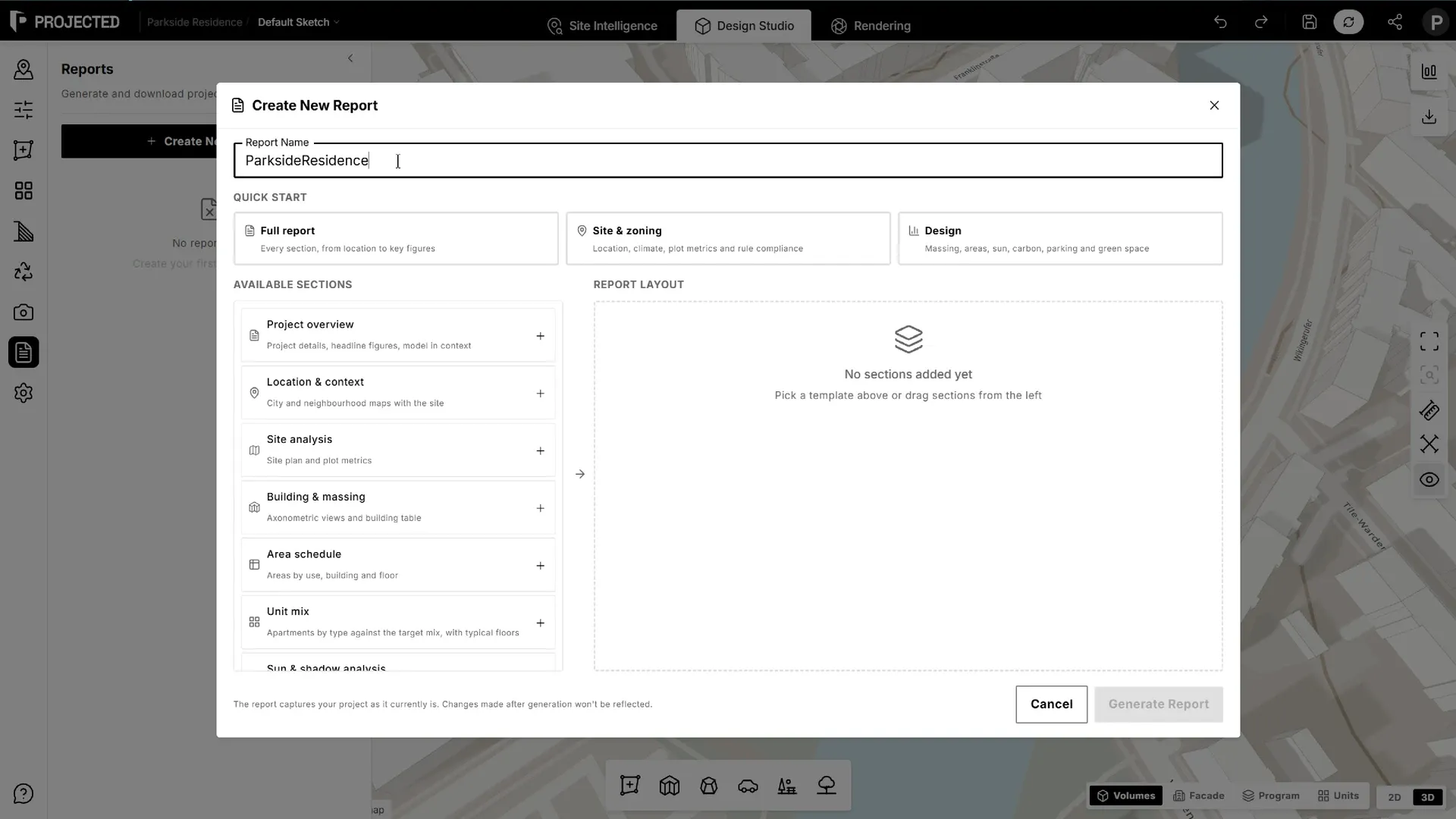Select the car parking tool icon

click(748, 786)
